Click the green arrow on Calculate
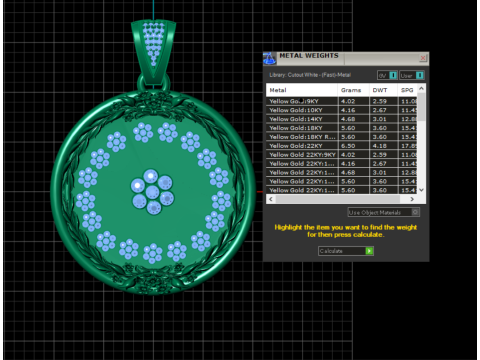 click(x=369, y=251)
